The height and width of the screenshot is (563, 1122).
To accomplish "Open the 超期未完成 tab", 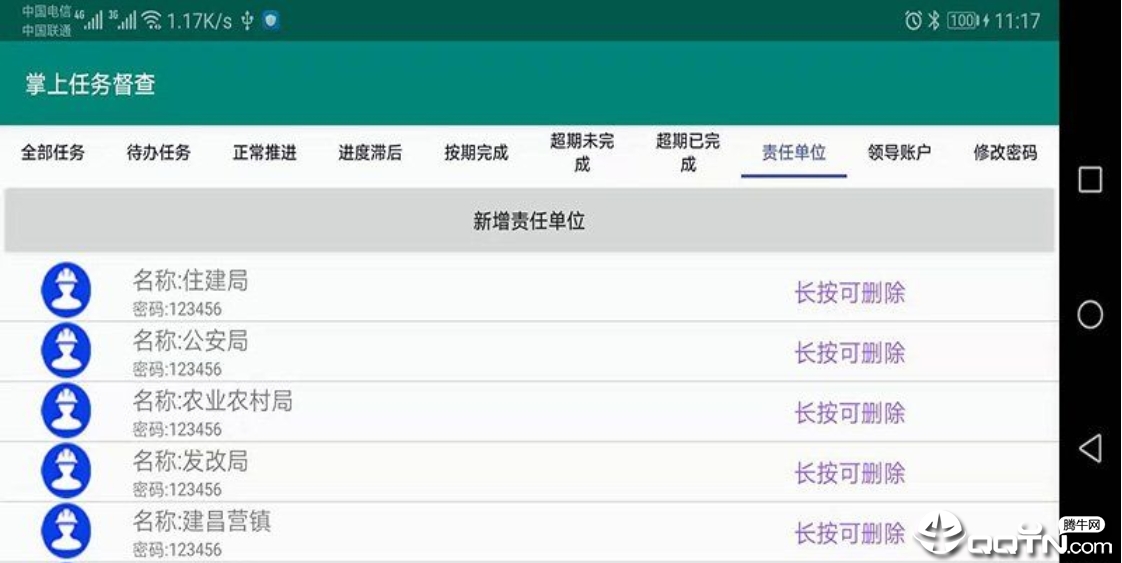I will pos(582,152).
